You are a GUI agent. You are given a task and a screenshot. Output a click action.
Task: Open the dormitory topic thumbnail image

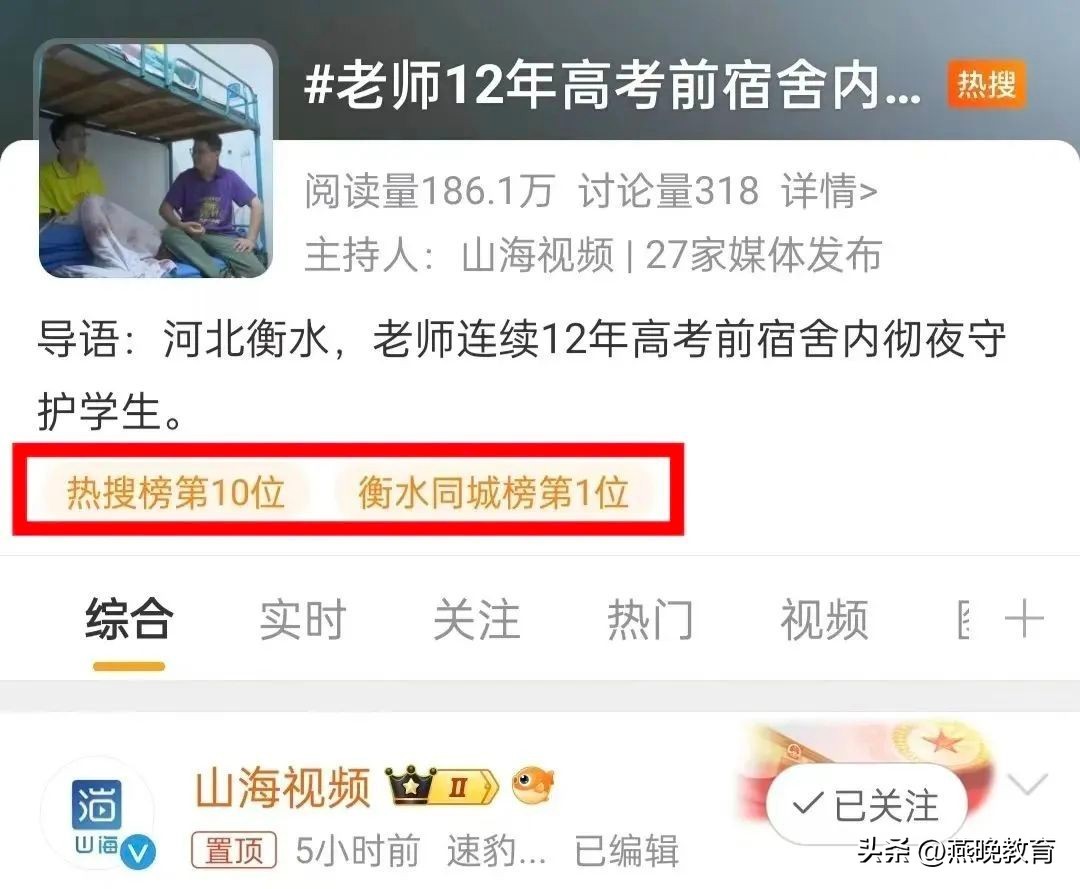155,158
